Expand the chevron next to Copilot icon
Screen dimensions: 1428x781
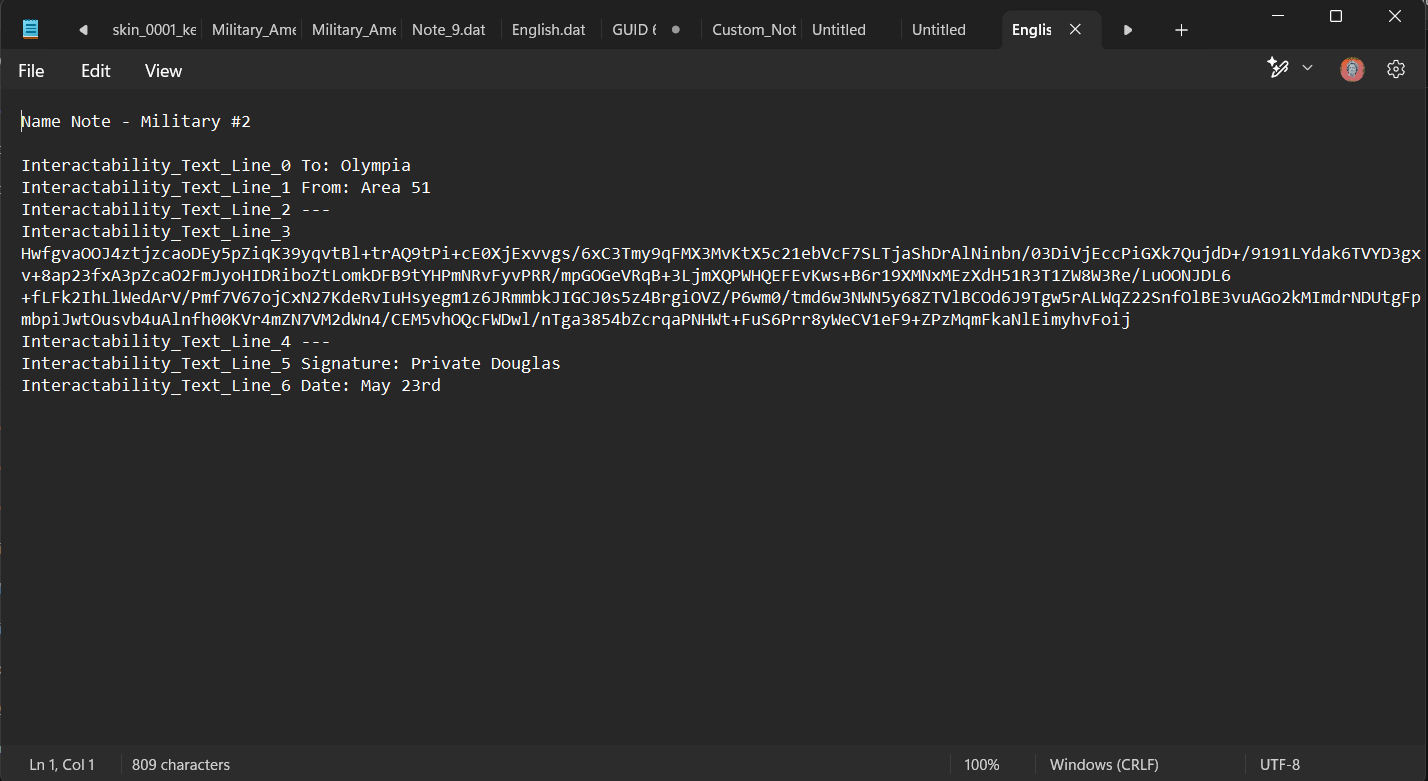coord(1307,68)
